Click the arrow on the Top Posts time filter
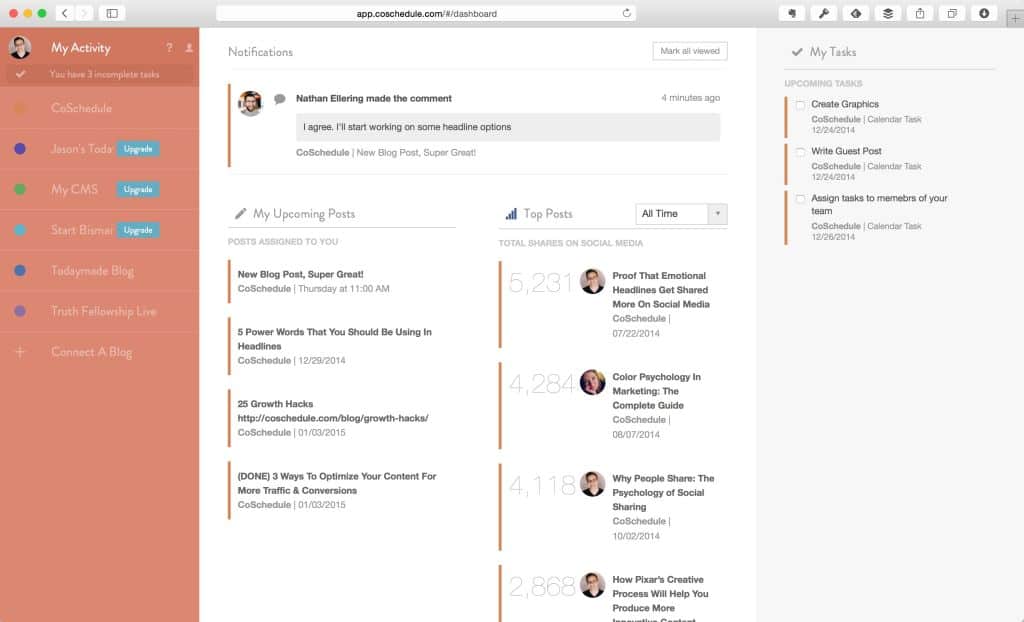 [x=716, y=213]
